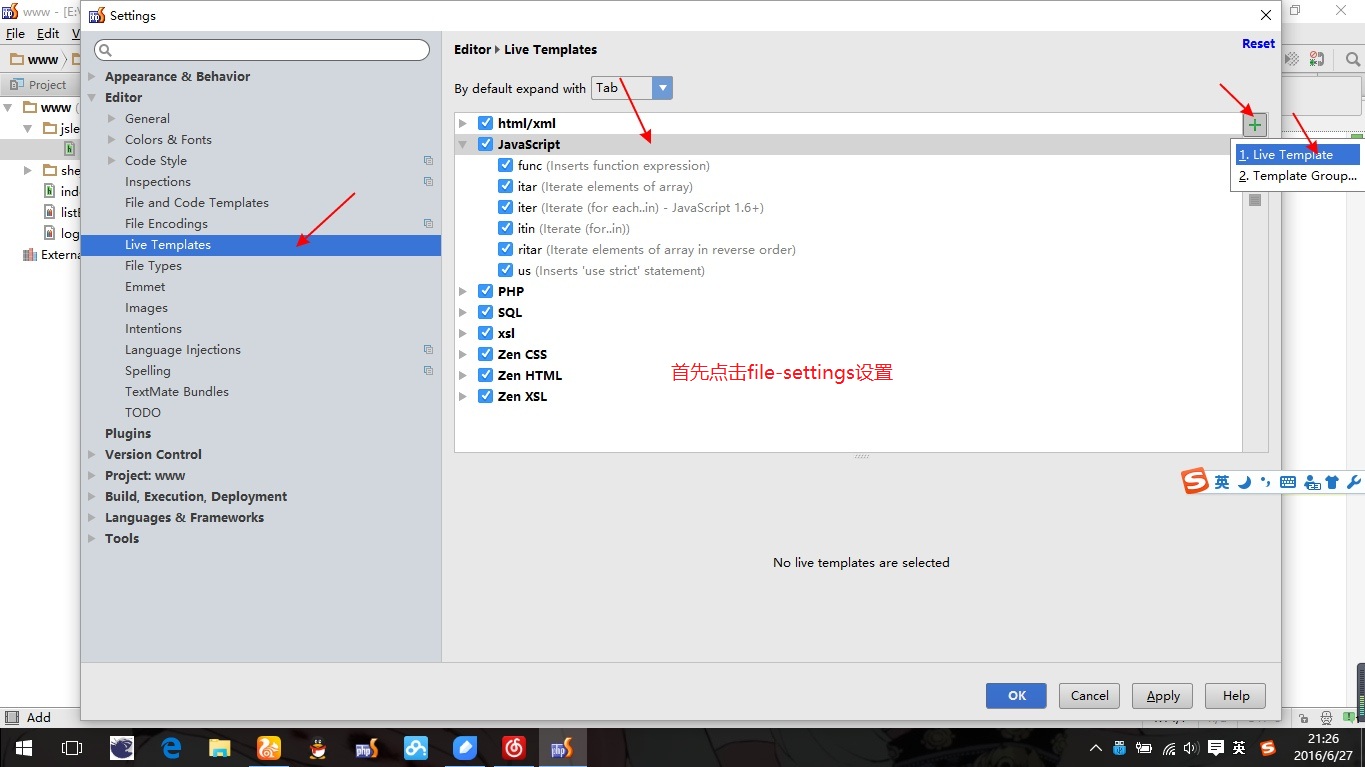Switch to the Project tool window tab
The width and height of the screenshot is (1365, 767).
coord(38,85)
